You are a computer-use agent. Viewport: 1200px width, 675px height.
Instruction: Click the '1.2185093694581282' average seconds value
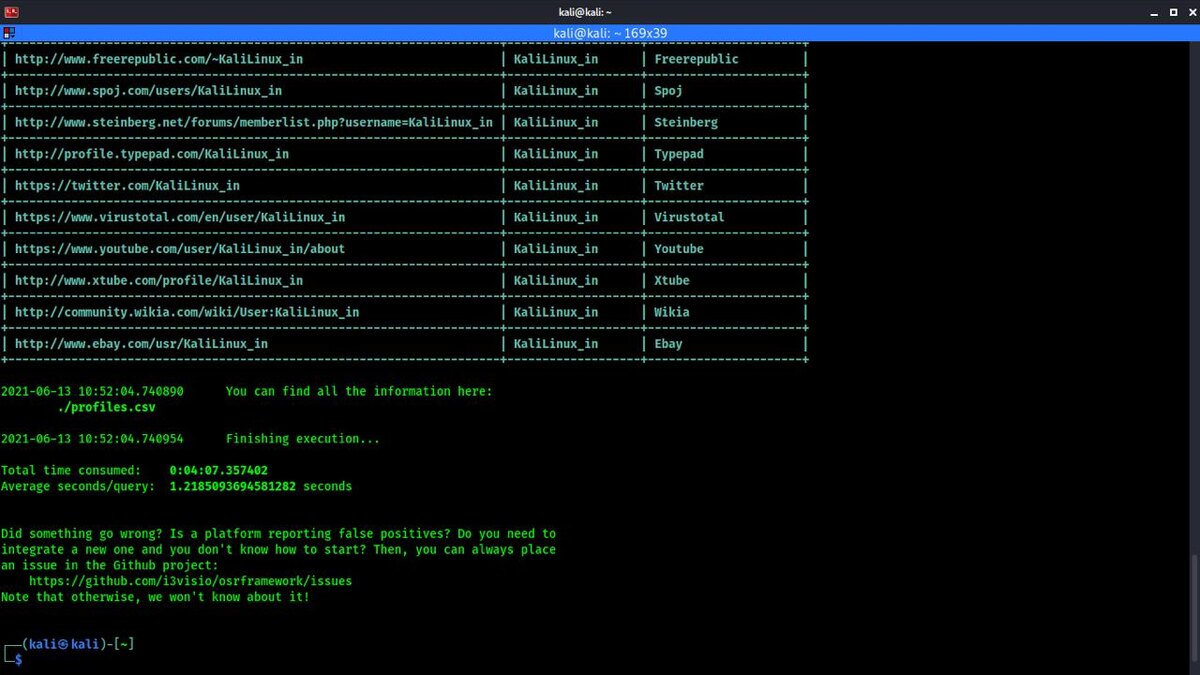click(233, 486)
